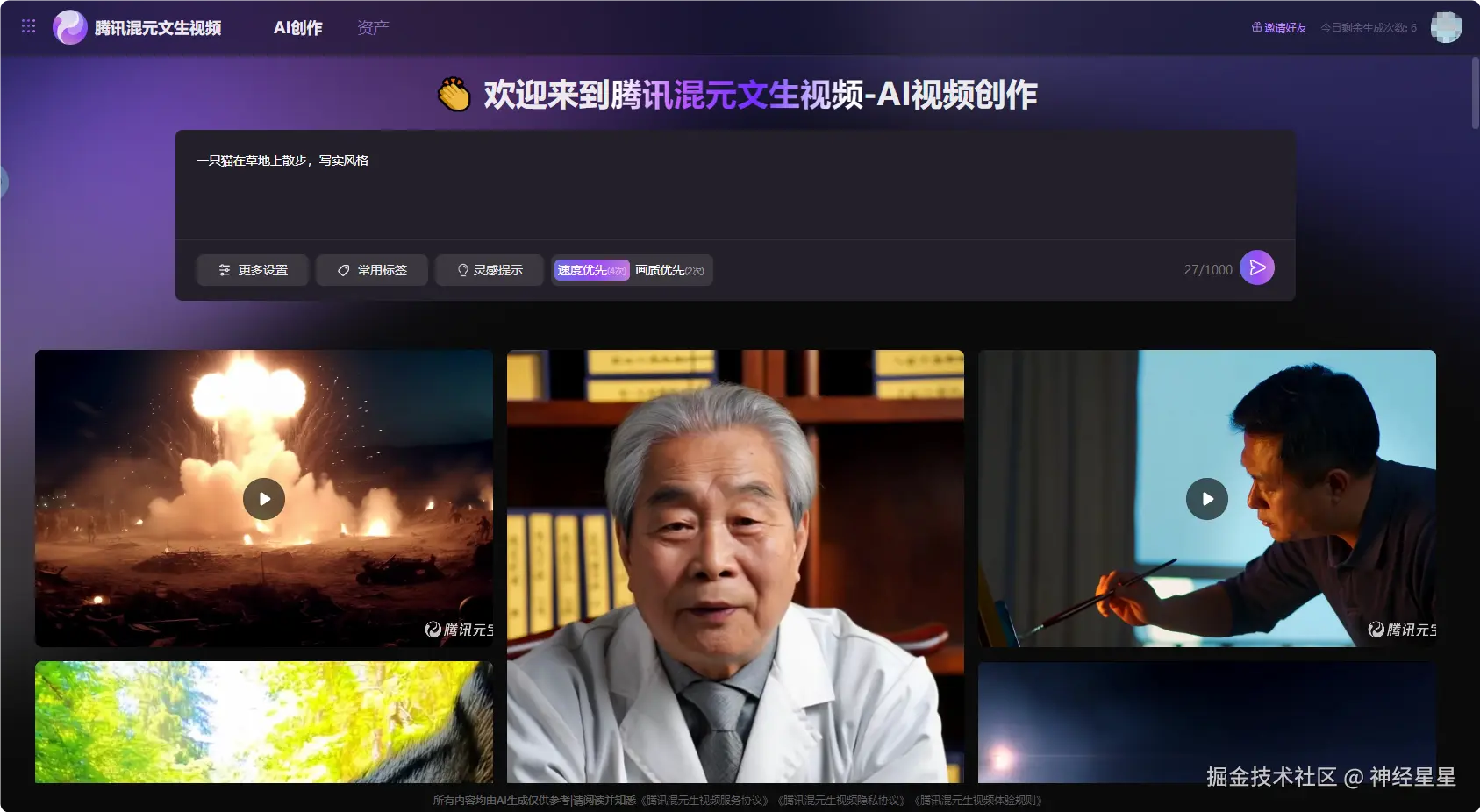Switch generation mode to 画质优先
Viewport: 1480px width, 812px height.
click(669, 270)
